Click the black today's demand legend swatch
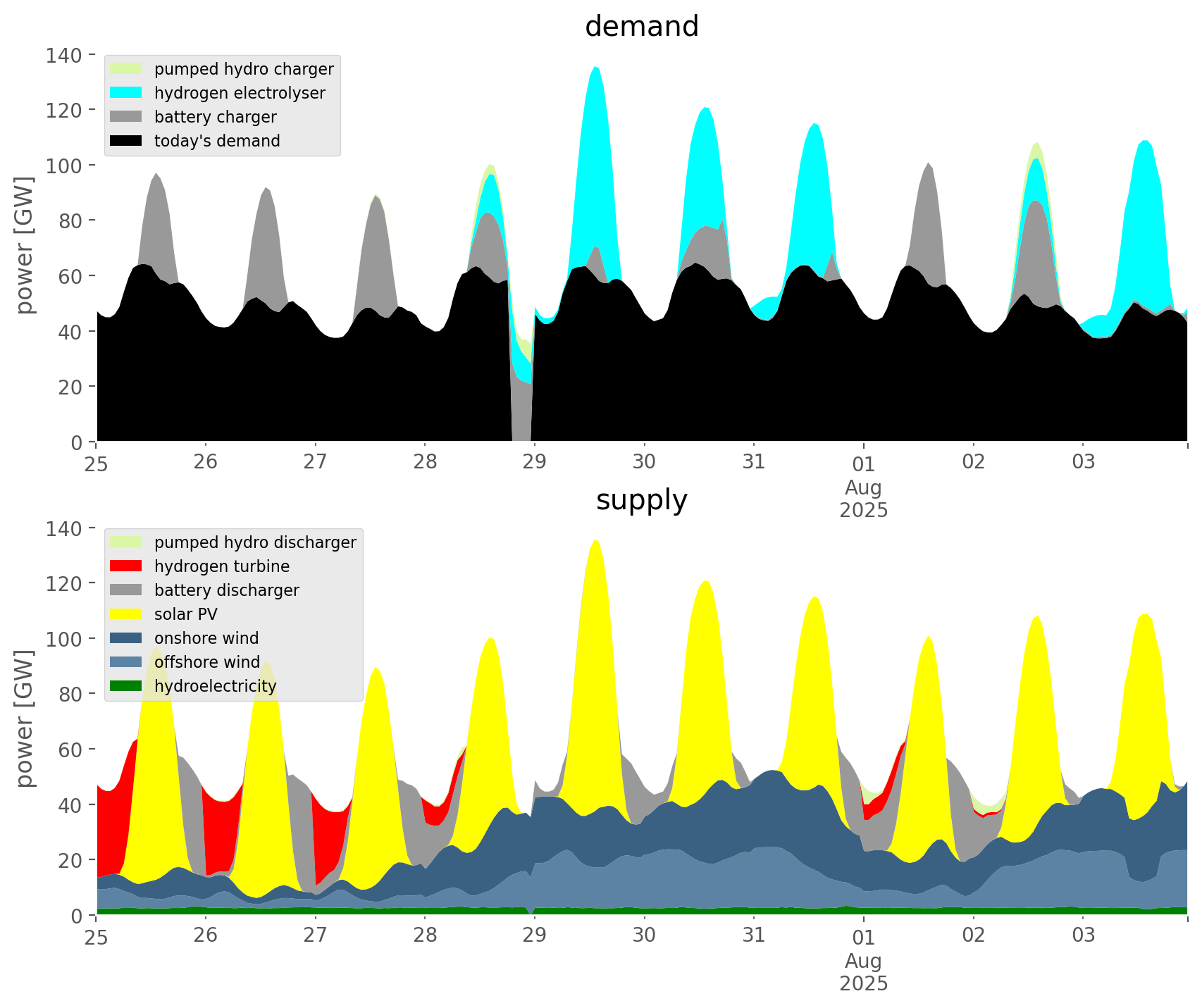The height and width of the screenshot is (1008, 1202). 126,141
